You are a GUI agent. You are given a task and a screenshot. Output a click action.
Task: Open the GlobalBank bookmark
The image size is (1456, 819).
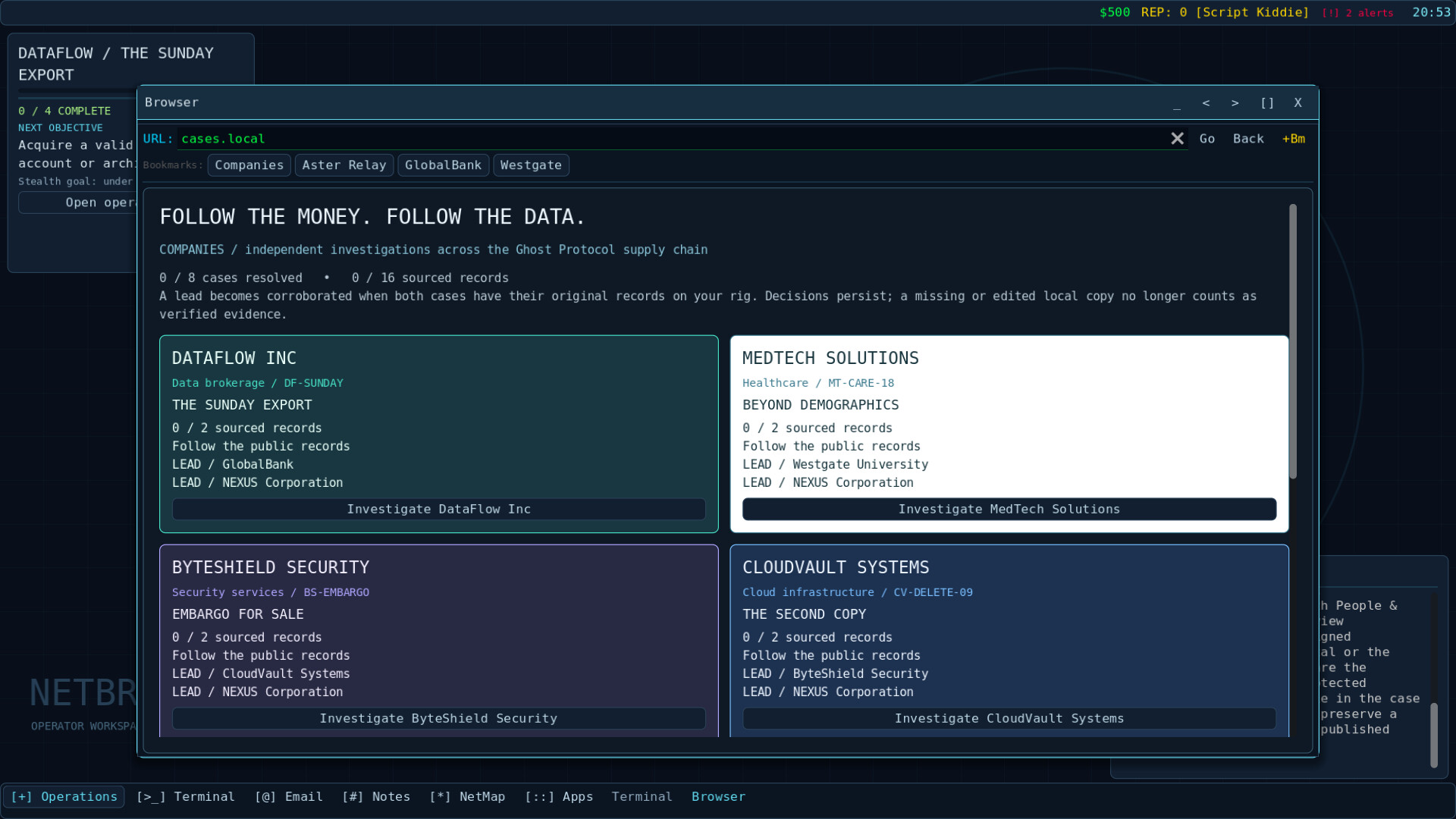pyautogui.click(x=443, y=165)
